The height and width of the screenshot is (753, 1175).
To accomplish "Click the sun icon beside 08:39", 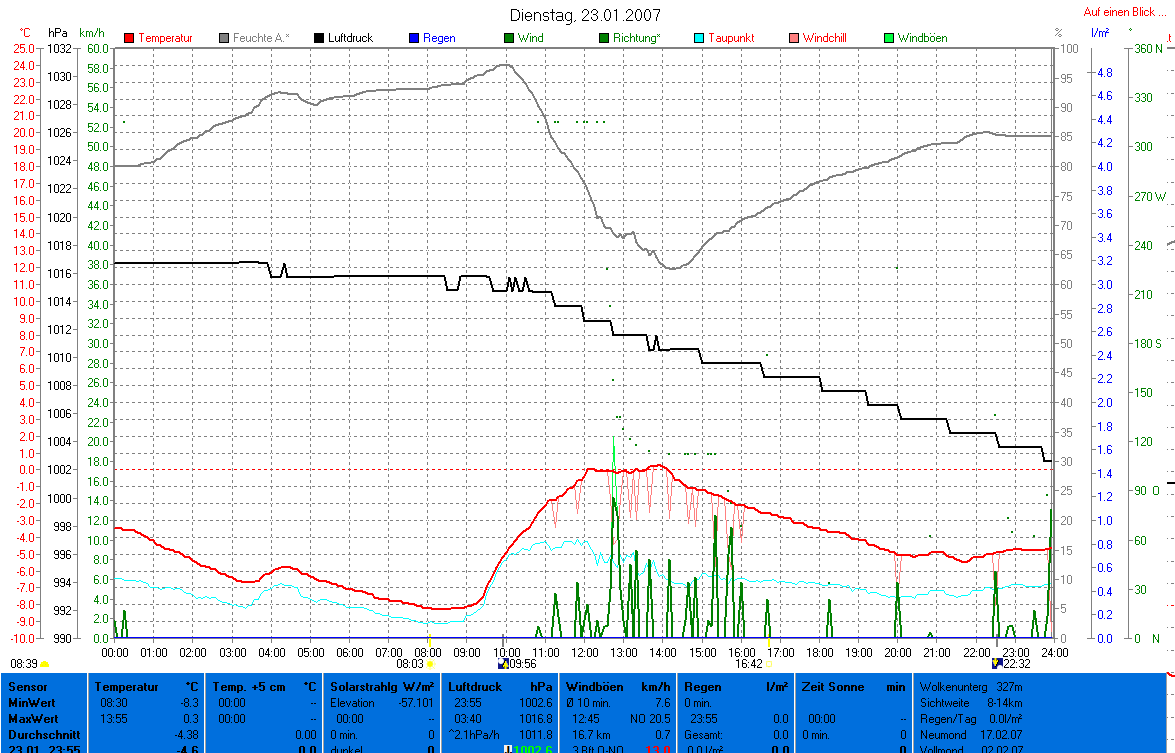I will [45, 664].
